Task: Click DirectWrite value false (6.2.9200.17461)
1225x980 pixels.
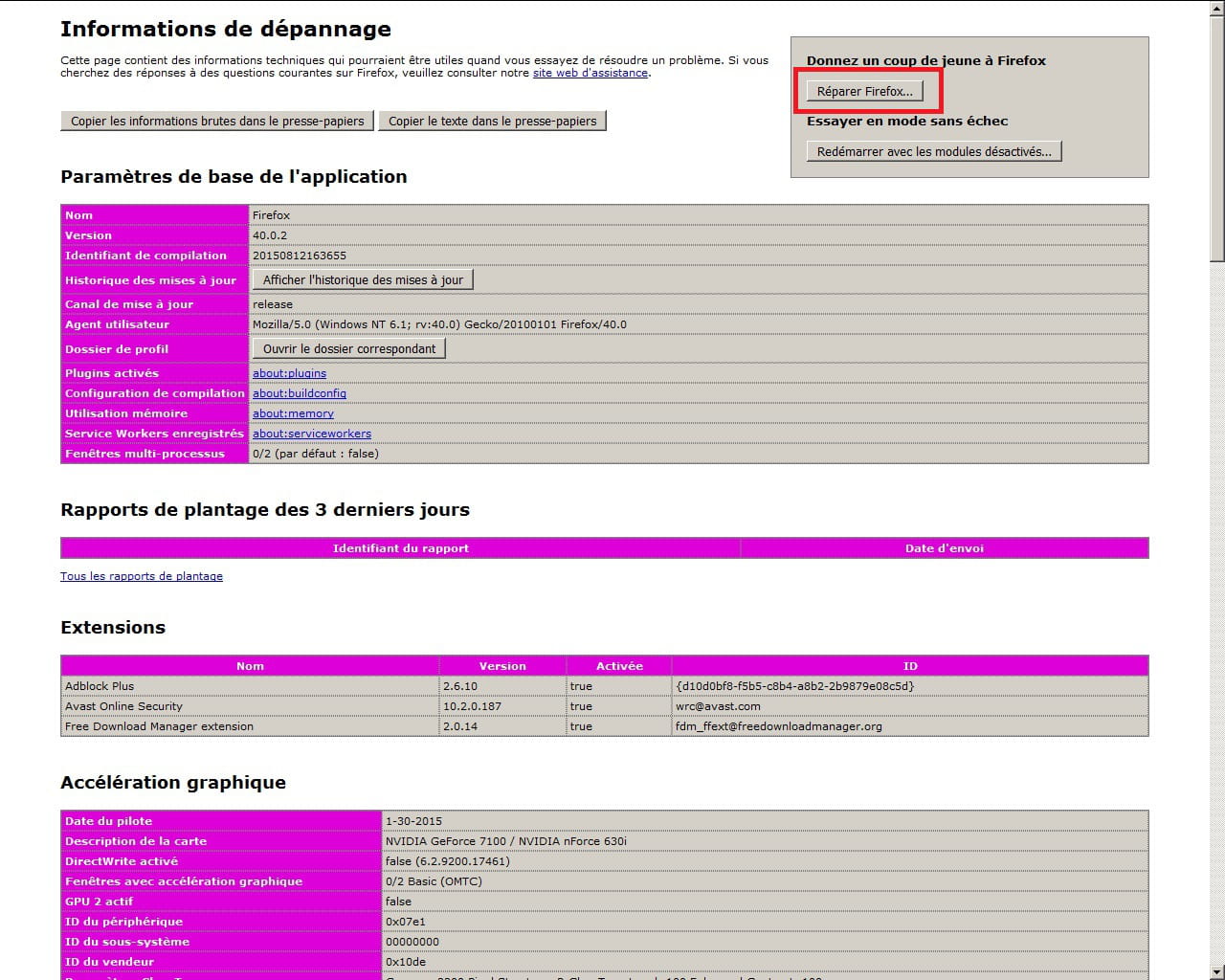Action: (447, 861)
